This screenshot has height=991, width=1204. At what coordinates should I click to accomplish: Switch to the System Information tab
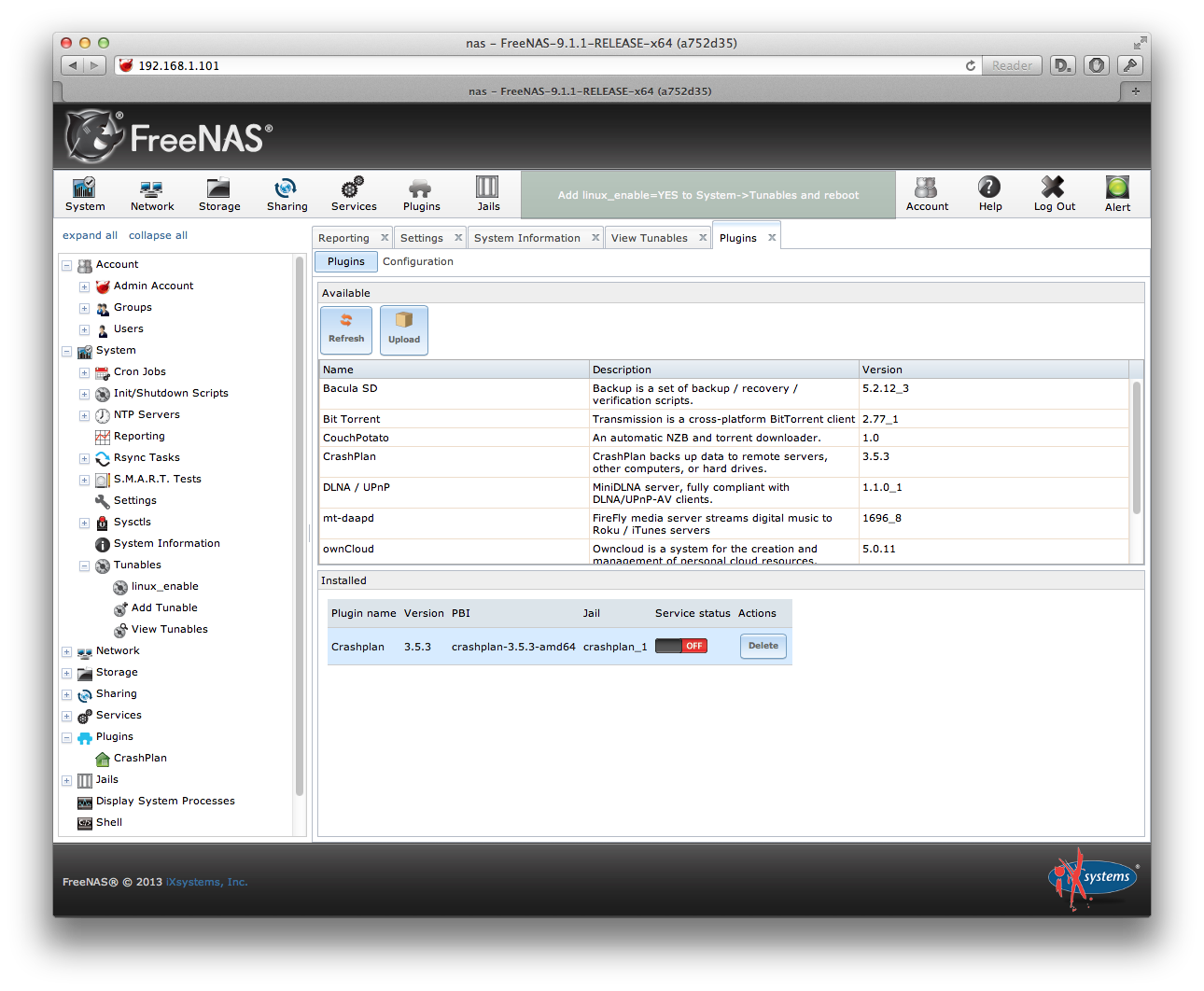(x=527, y=238)
